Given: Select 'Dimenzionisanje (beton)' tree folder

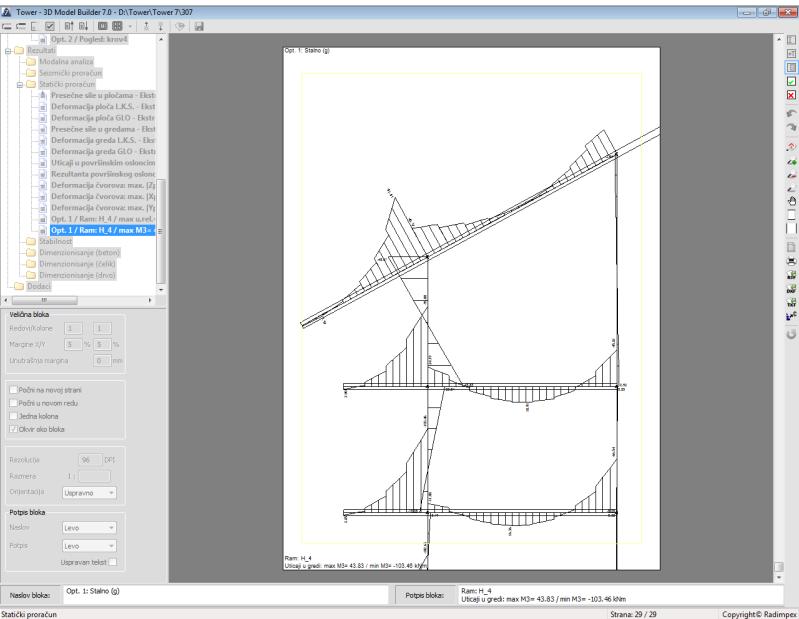Looking at the screenshot, I should click(x=79, y=253).
